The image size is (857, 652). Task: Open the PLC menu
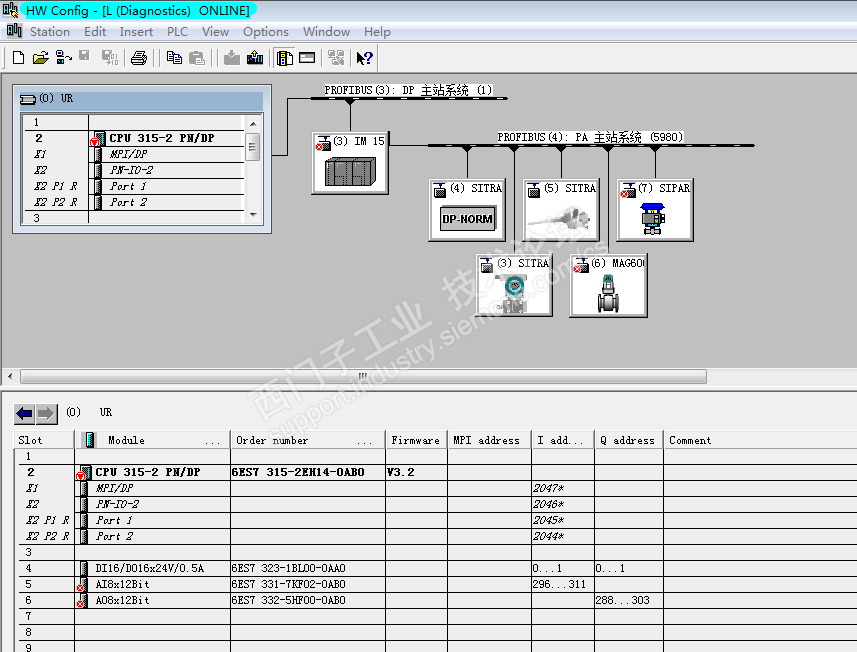click(177, 32)
